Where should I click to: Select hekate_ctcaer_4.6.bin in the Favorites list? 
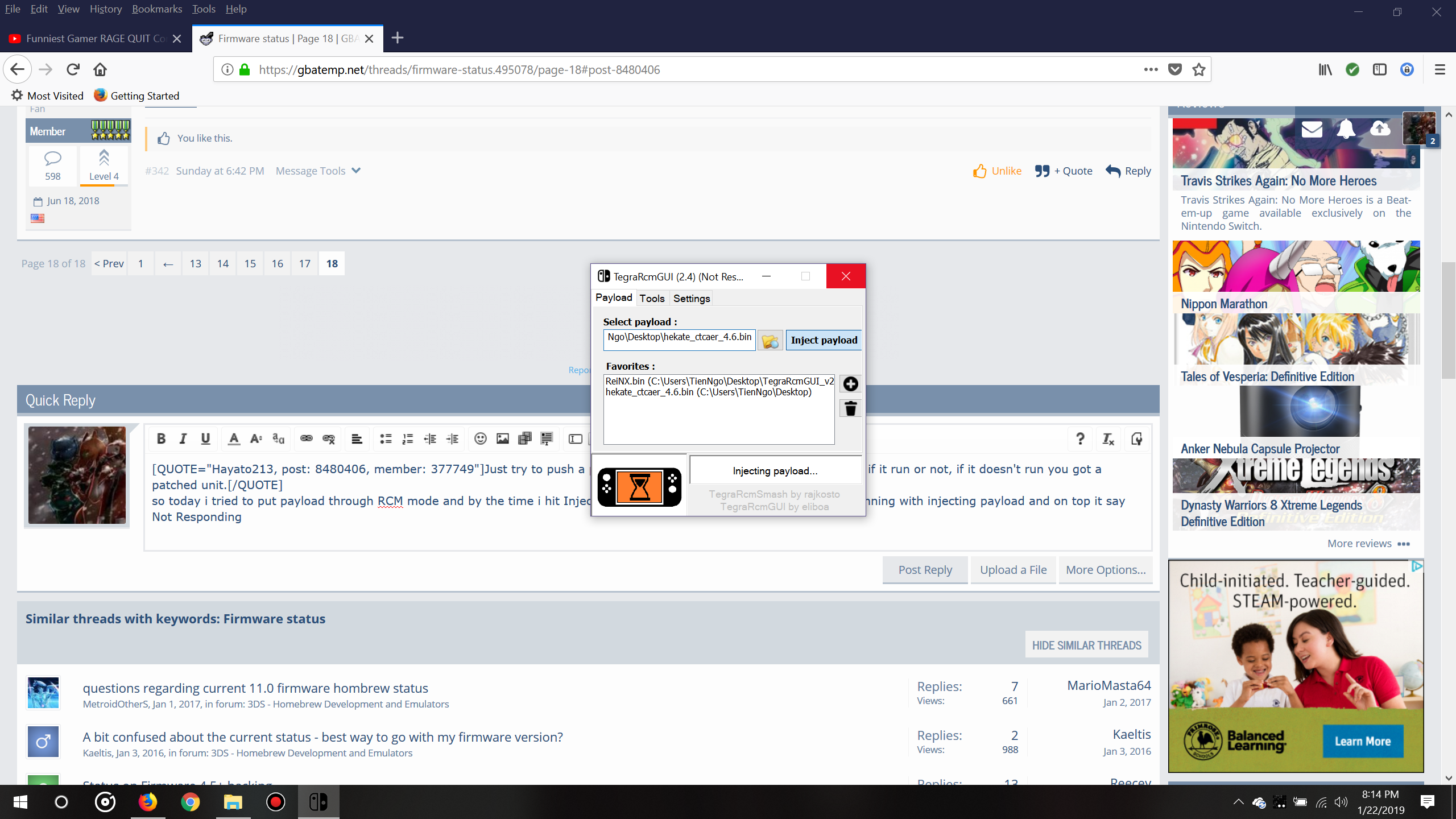pos(709,392)
